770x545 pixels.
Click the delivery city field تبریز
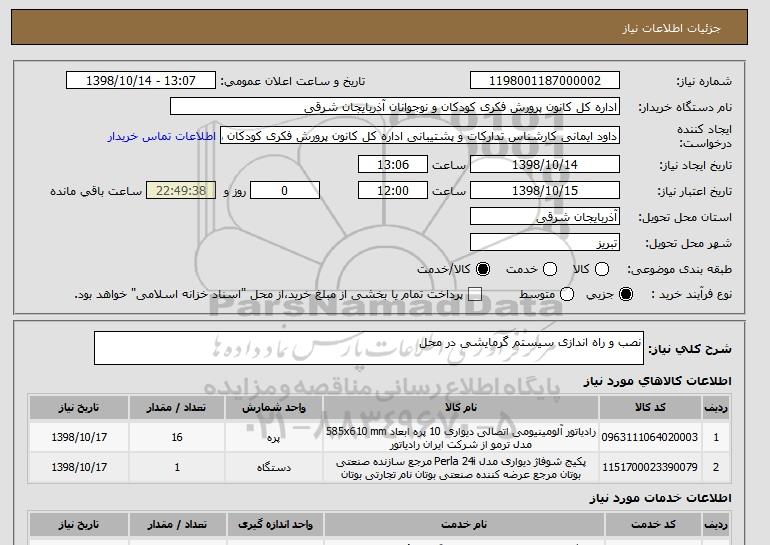[545, 243]
